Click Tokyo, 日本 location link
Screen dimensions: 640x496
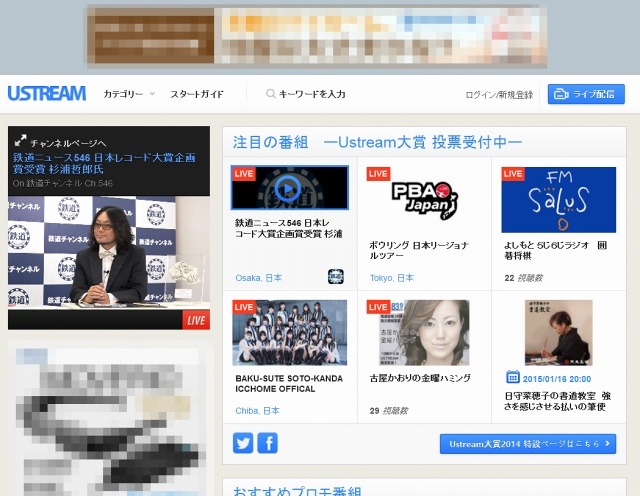392,278
